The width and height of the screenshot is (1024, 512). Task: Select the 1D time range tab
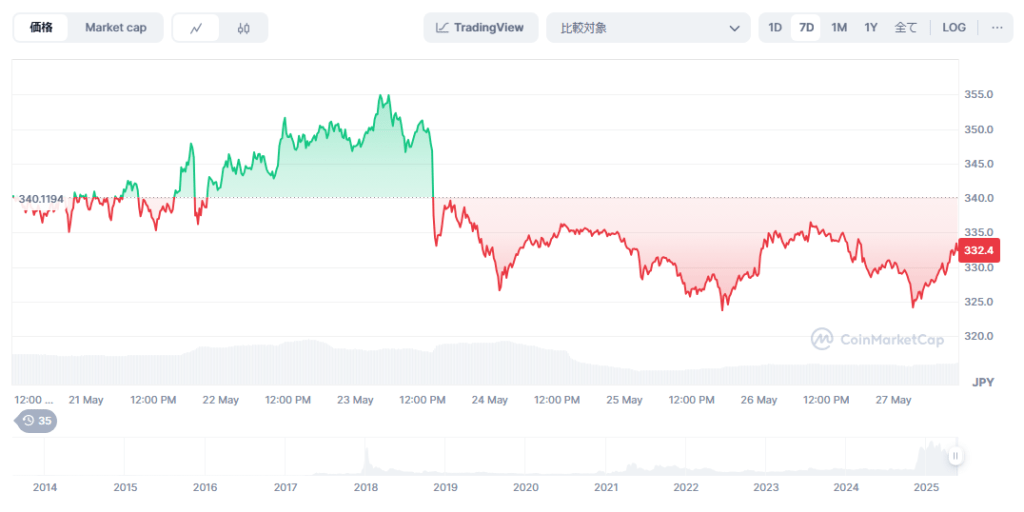775,28
